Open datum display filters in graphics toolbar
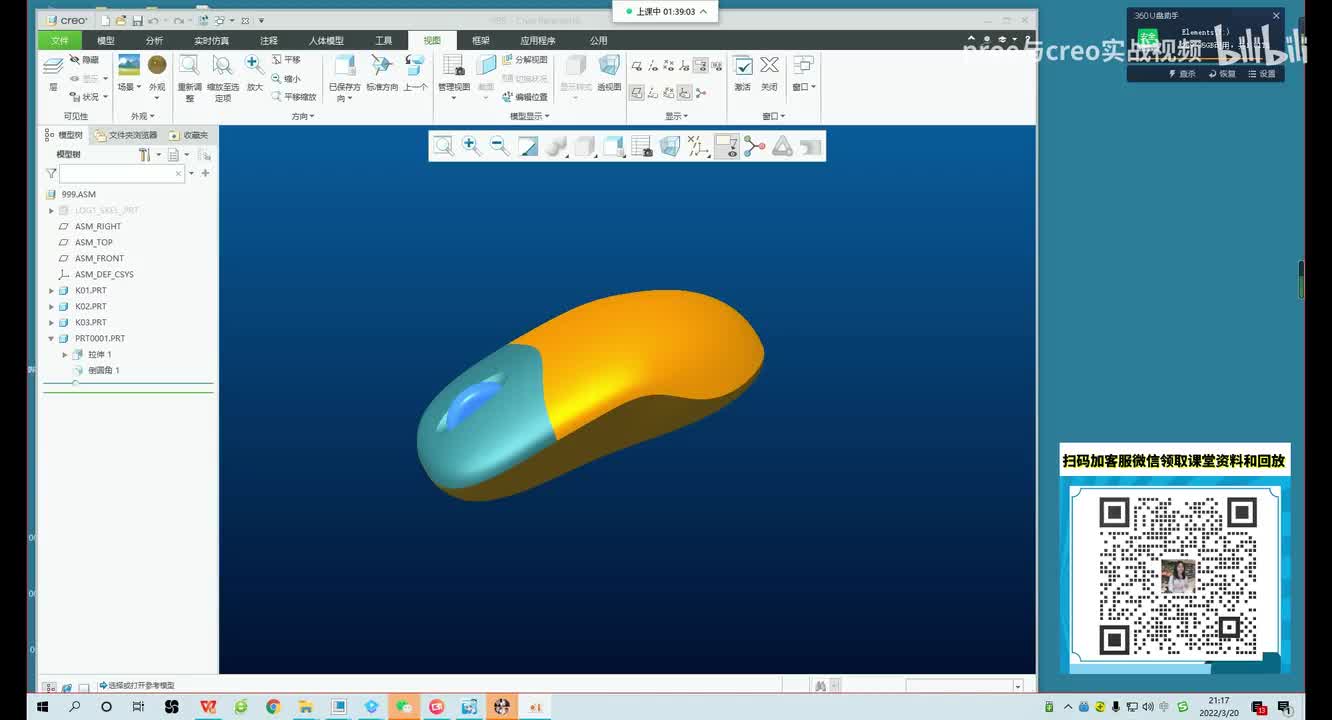The height and width of the screenshot is (720, 1332). click(x=698, y=147)
